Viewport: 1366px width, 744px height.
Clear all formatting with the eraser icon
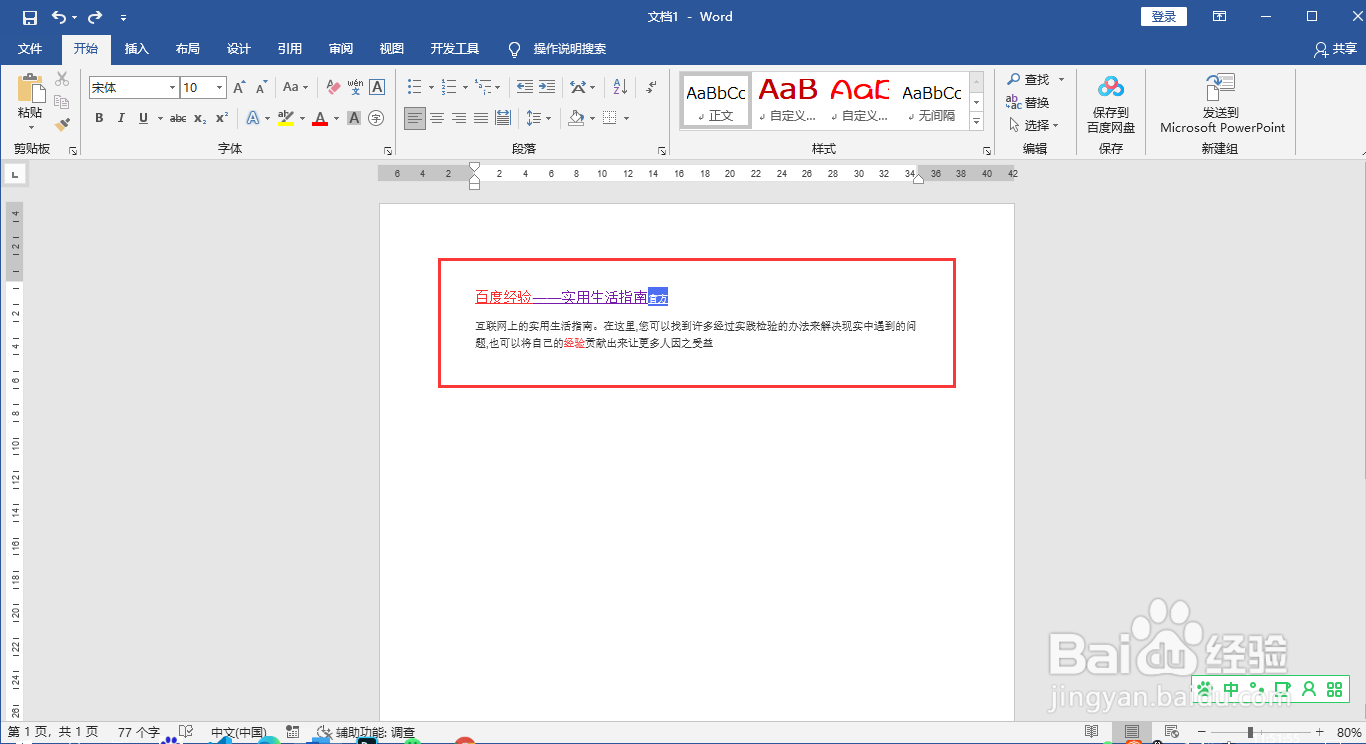point(334,88)
